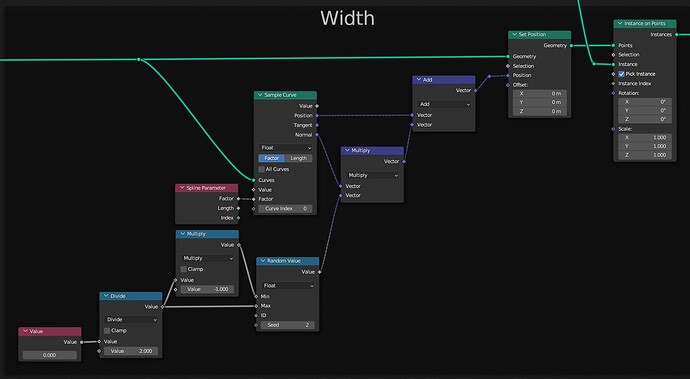Click Set Position Geometry output socket

tap(571, 45)
